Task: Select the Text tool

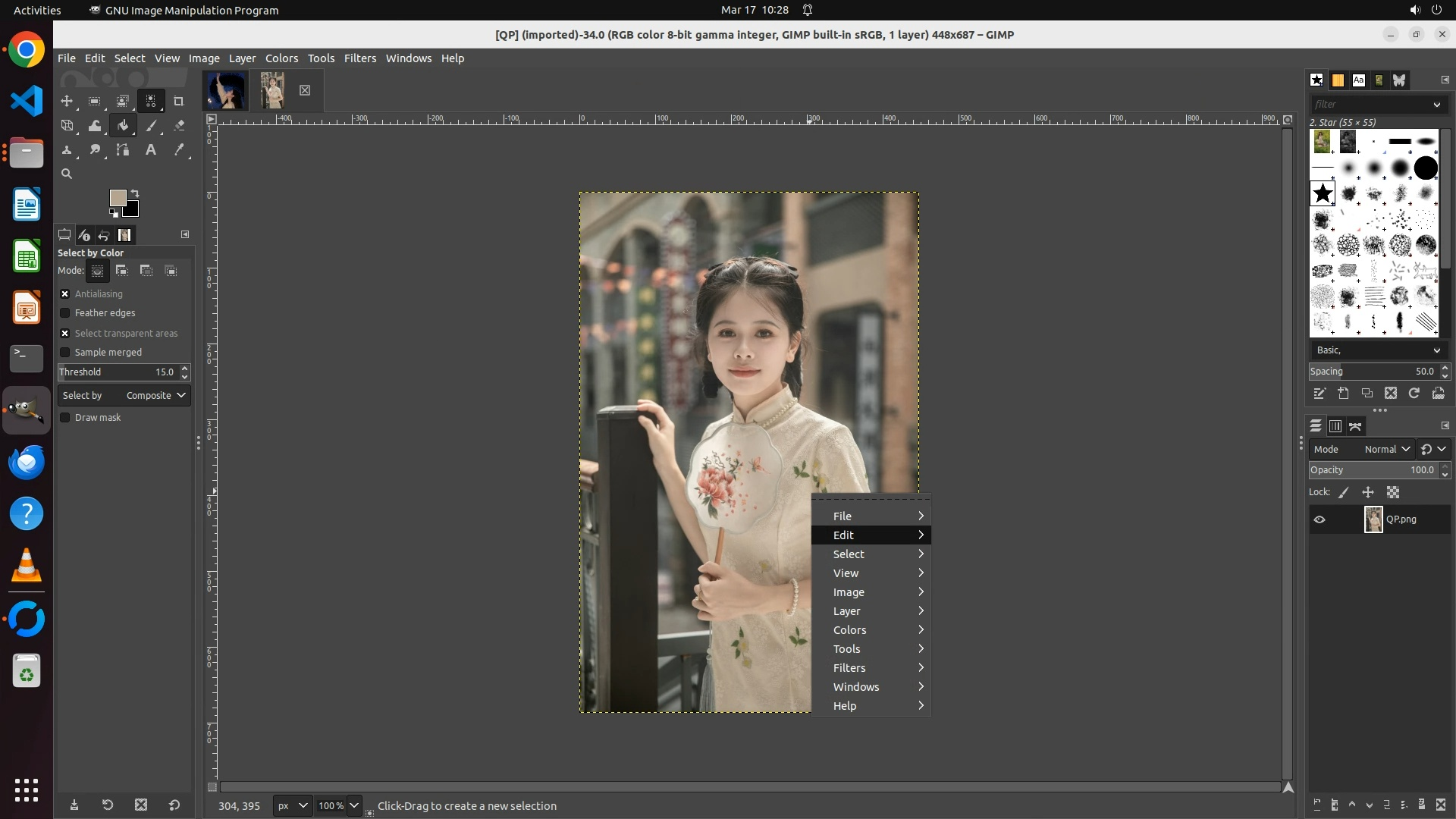Action: point(151,150)
